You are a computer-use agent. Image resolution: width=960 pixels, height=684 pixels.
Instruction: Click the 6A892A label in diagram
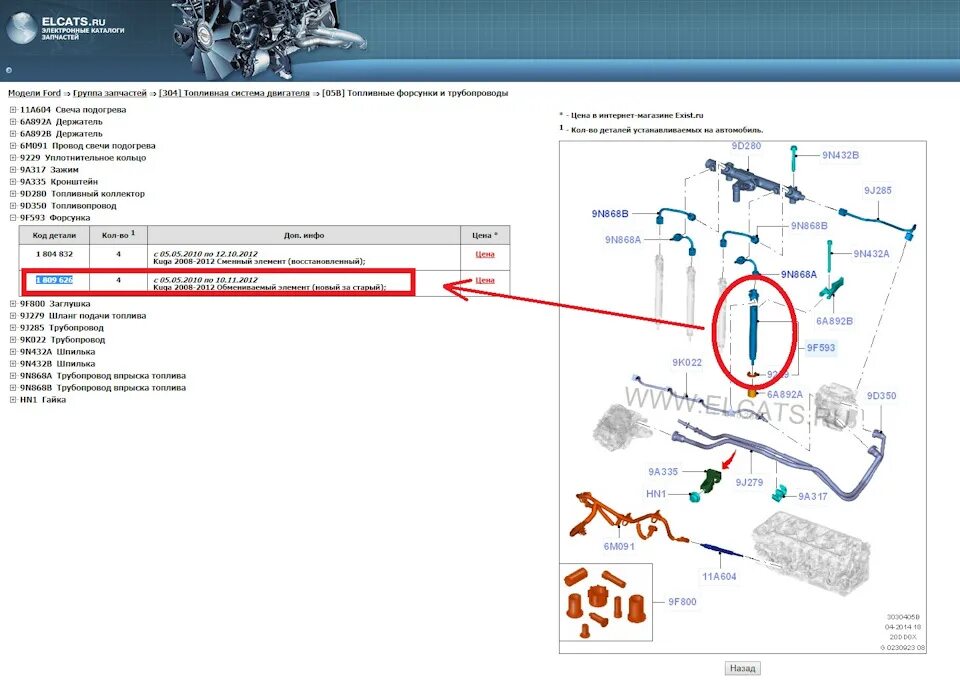[784, 394]
